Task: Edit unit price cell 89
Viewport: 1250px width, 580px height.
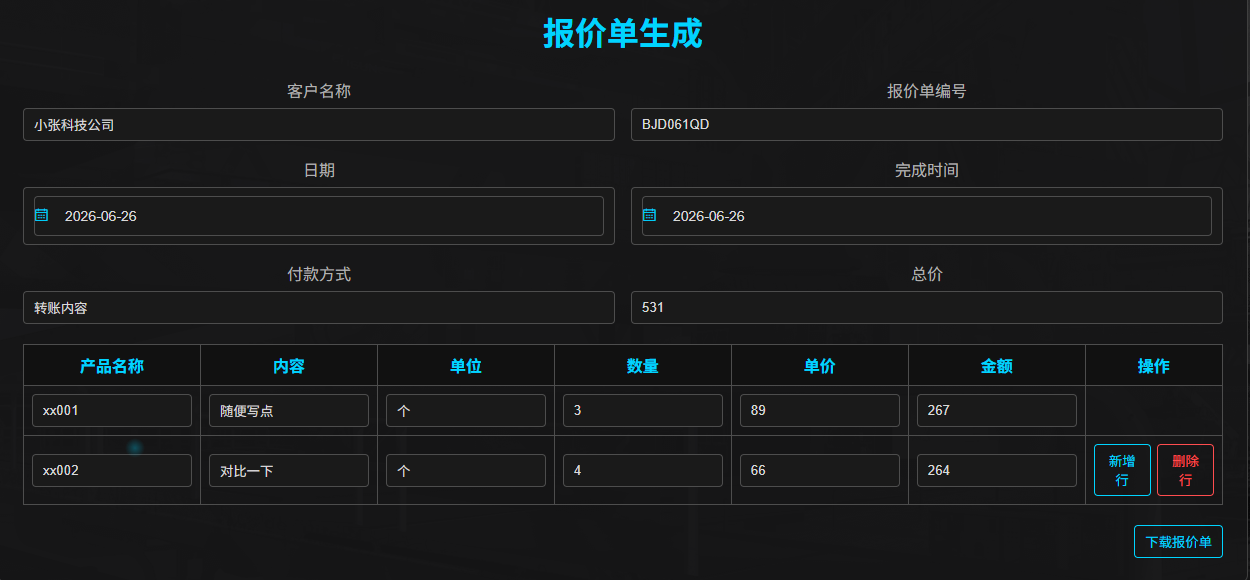Action: (820, 410)
